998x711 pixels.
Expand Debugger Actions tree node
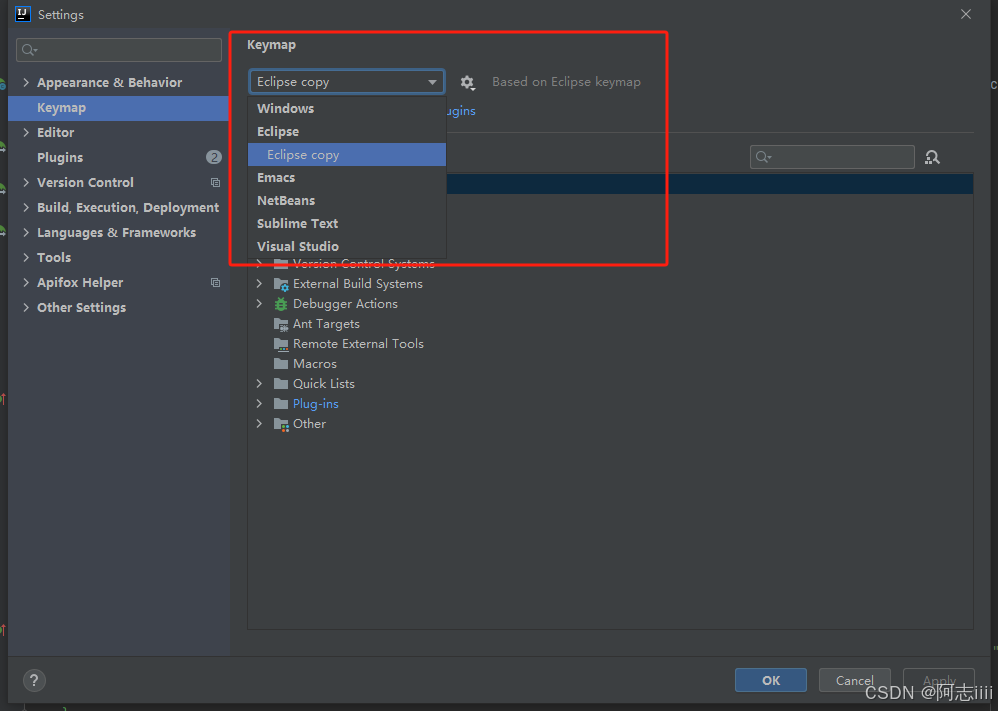(259, 304)
